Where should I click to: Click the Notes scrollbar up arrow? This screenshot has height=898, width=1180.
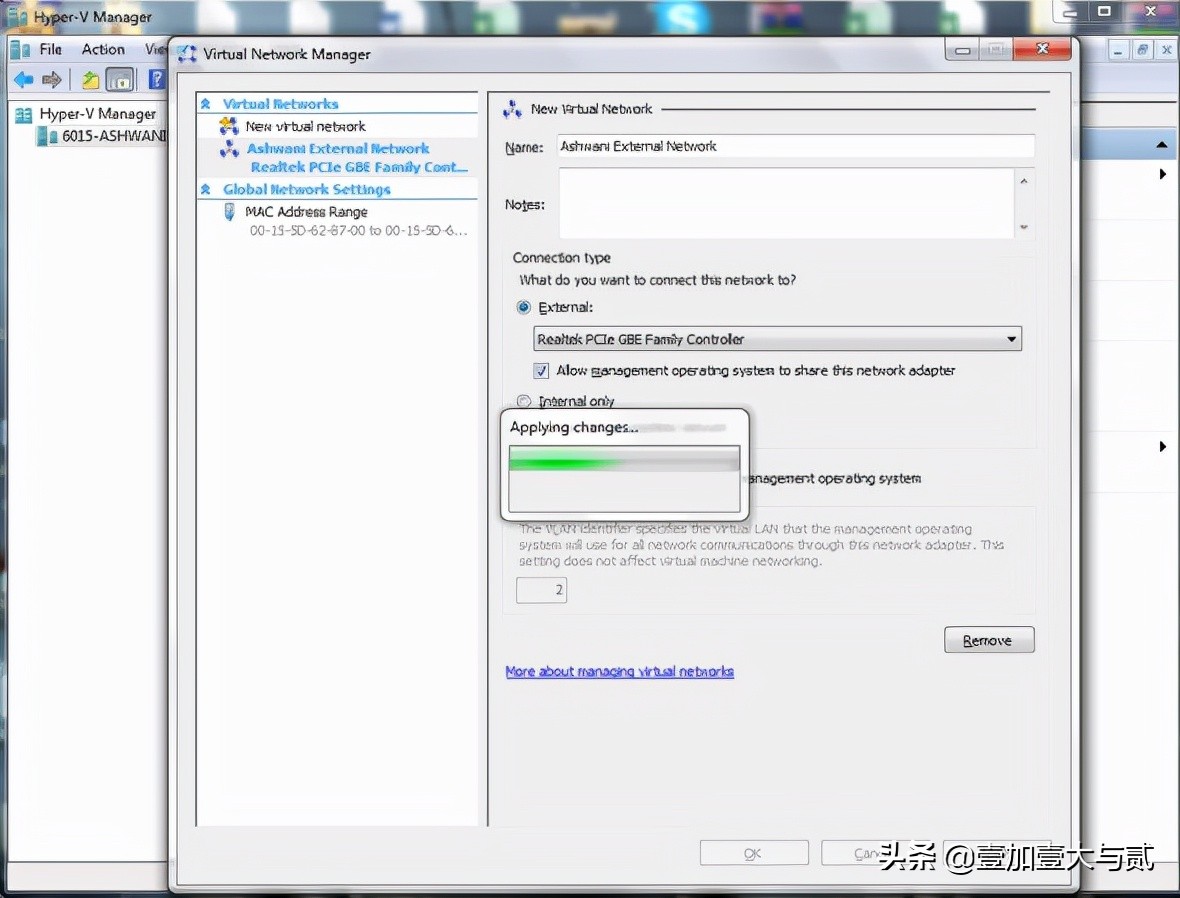click(x=1023, y=181)
